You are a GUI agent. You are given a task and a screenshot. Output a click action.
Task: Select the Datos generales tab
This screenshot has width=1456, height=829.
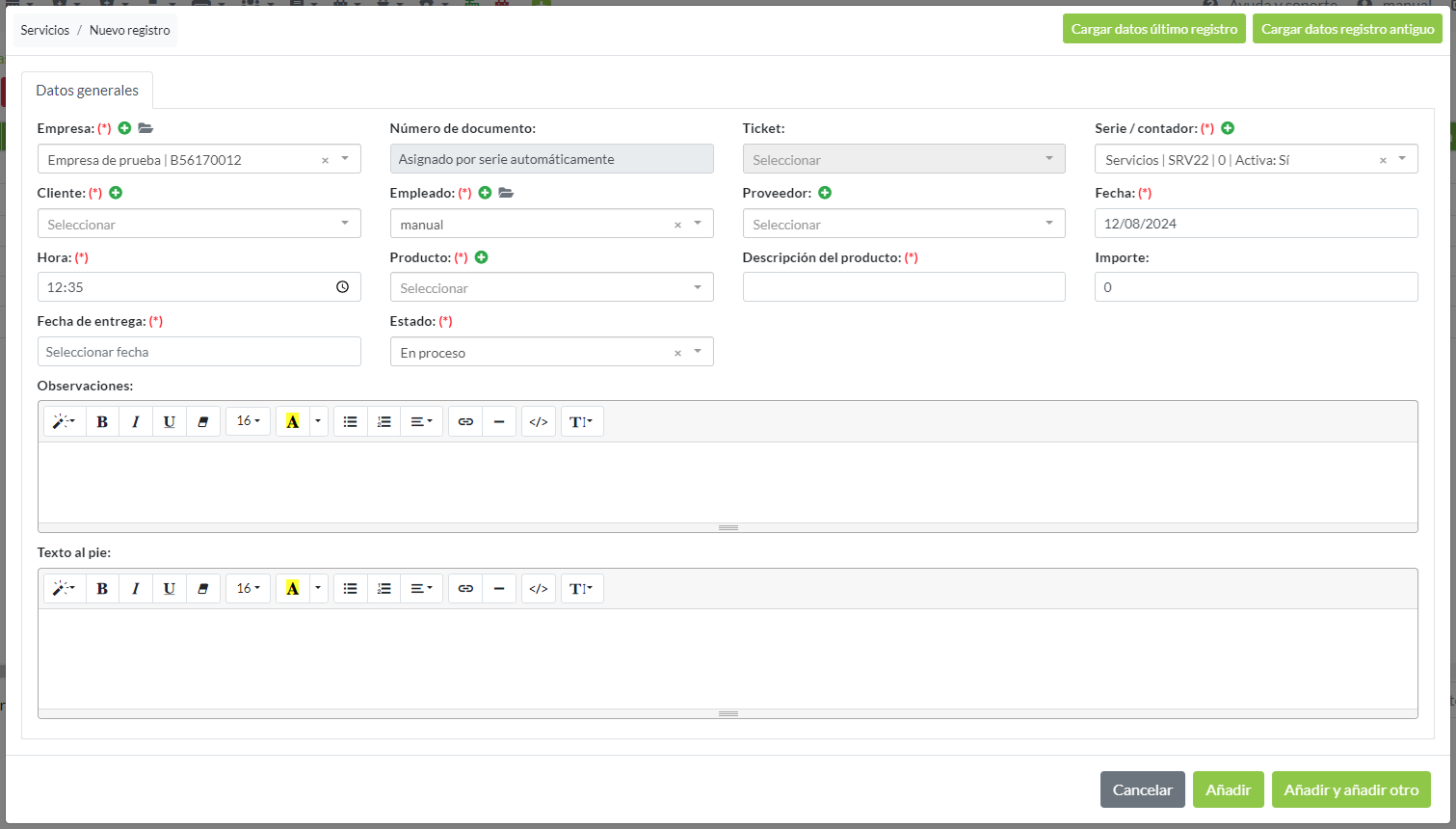[87, 91]
